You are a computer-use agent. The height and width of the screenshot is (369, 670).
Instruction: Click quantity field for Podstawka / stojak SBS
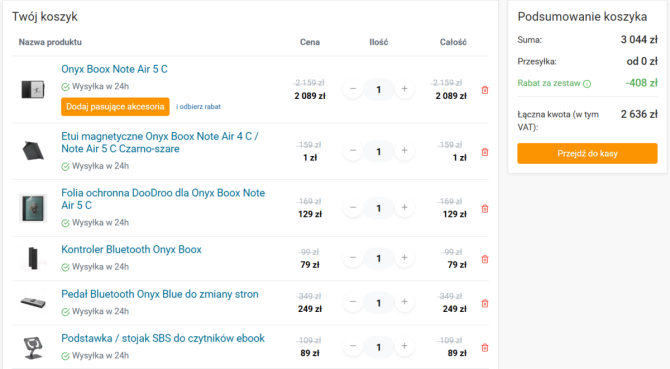click(x=379, y=347)
